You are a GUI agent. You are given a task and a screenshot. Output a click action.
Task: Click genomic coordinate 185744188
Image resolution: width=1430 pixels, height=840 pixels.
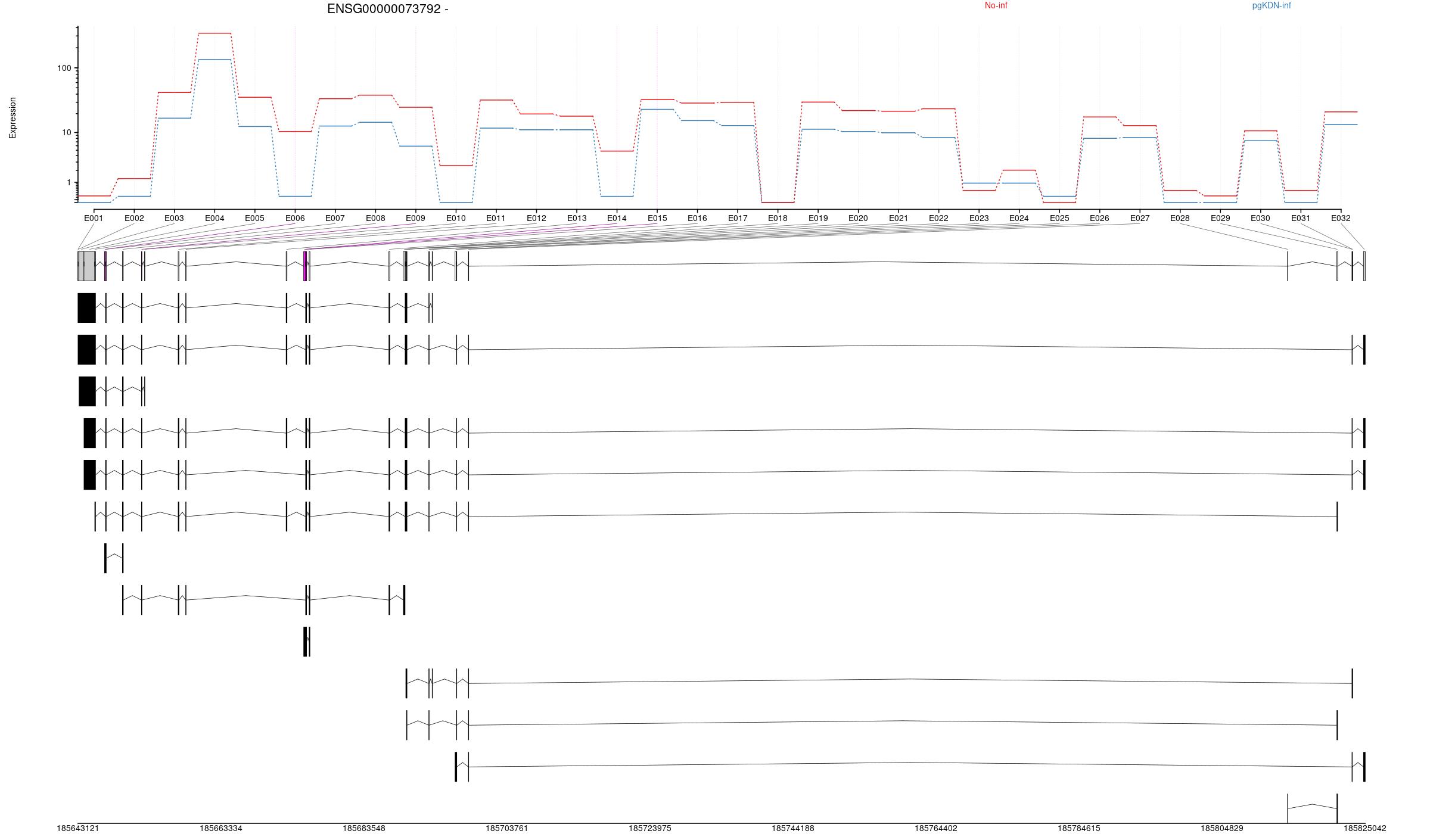coord(793,829)
